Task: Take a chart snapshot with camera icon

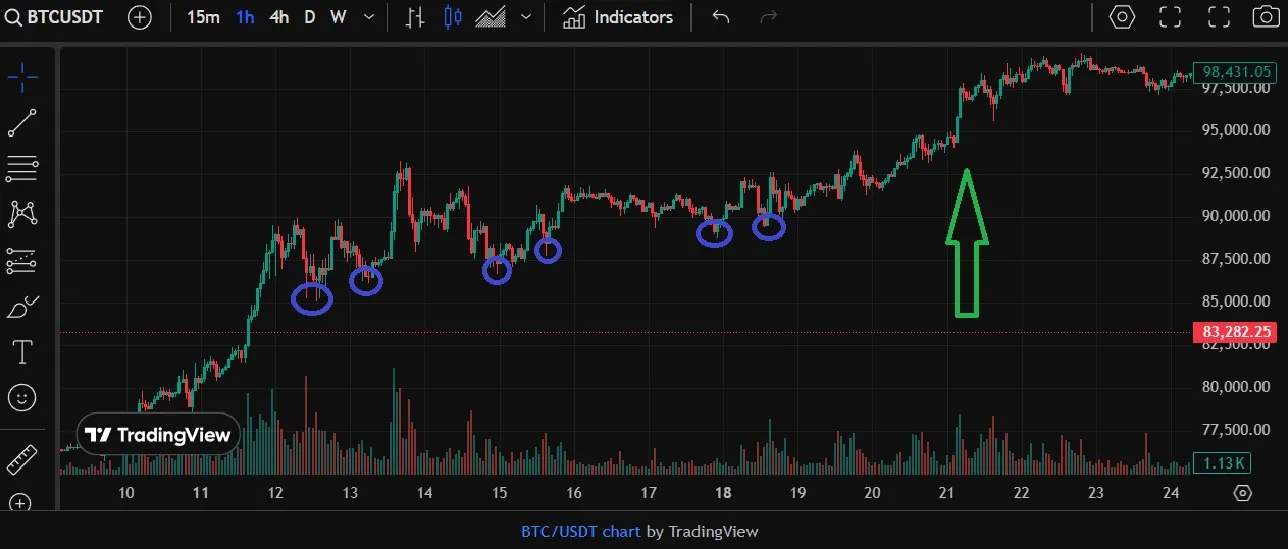Action: 1266,17
